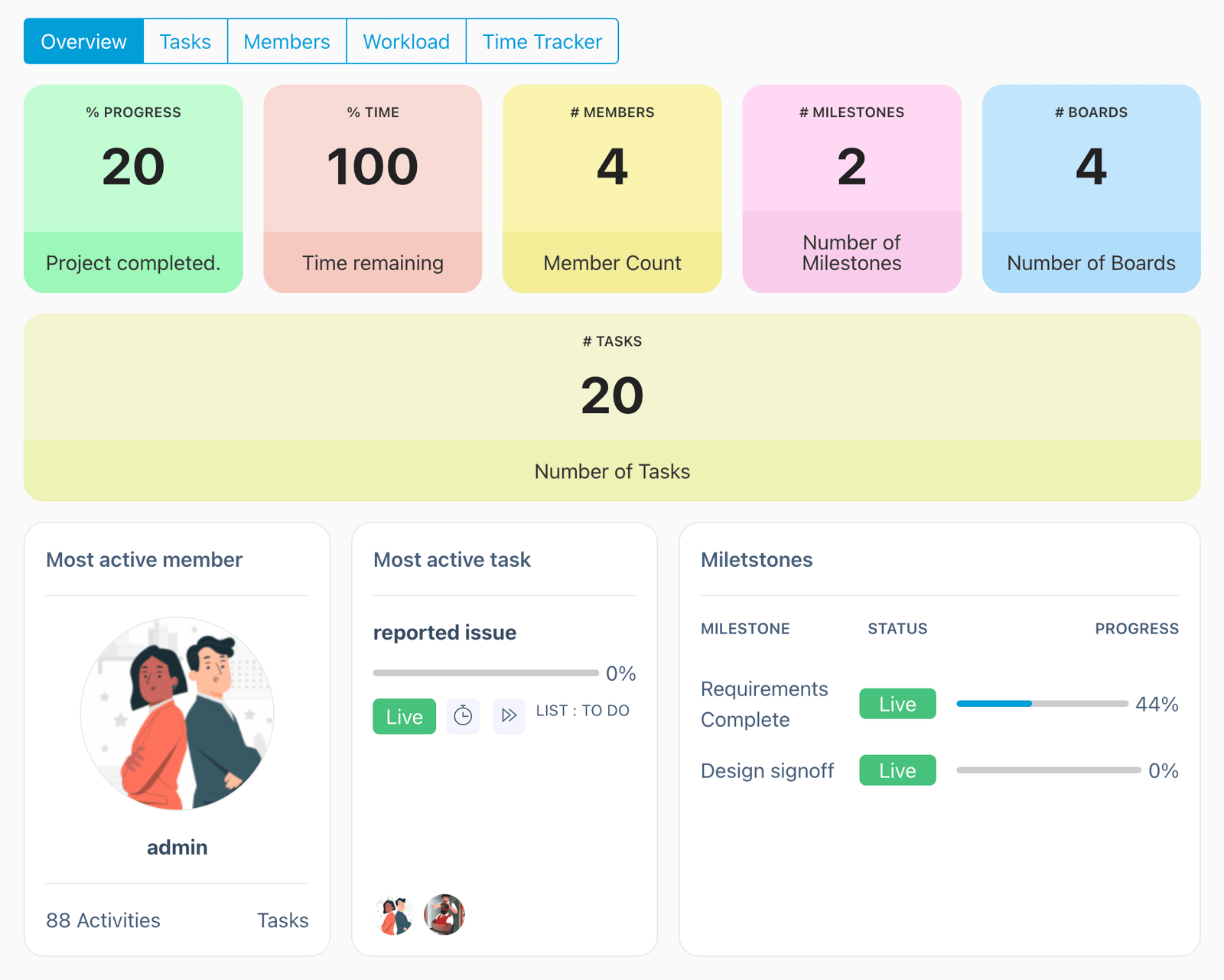Screen dimensions: 1224x980
Task: Select the Overview tab
Action: click(83, 41)
